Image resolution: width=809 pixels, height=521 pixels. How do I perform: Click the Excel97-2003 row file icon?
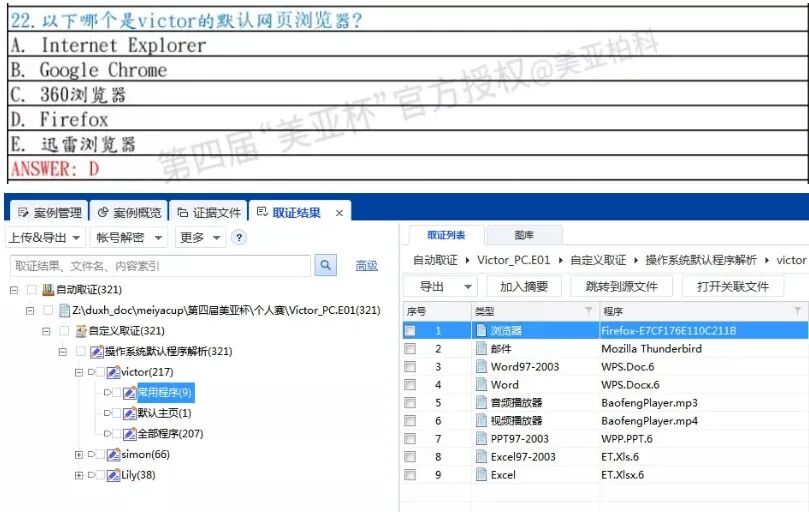[x=481, y=457]
